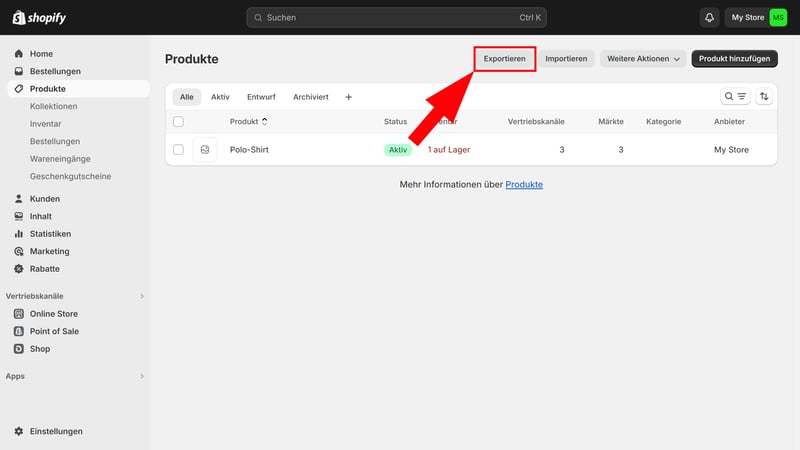
Task: Click the Exportieren button
Action: point(505,59)
